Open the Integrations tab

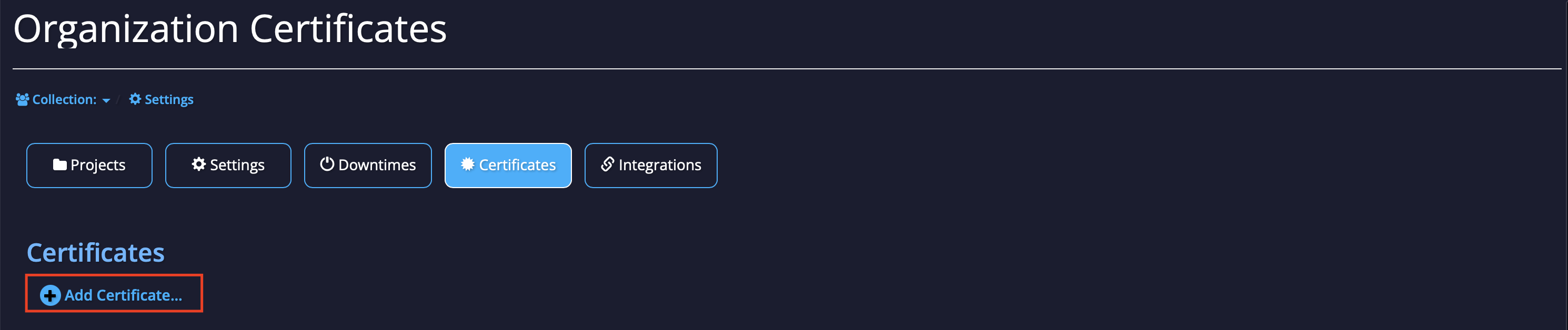(x=651, y=164)
